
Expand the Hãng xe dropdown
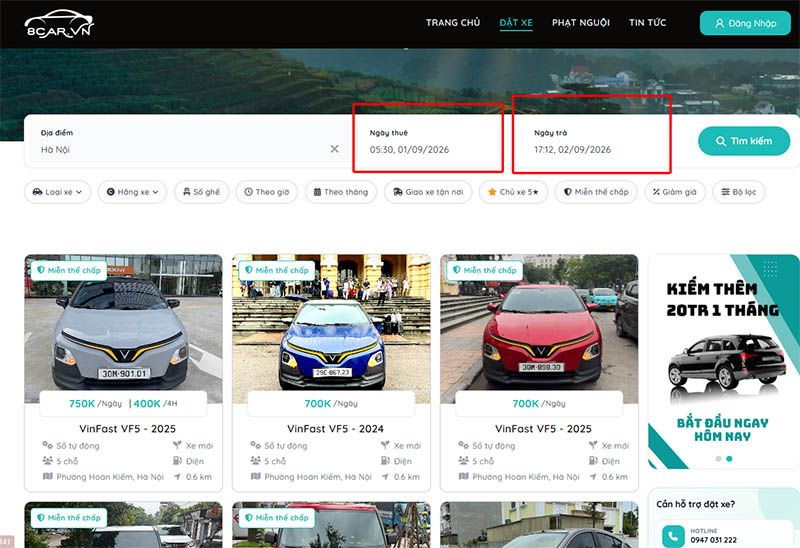(x=132, y=192)
